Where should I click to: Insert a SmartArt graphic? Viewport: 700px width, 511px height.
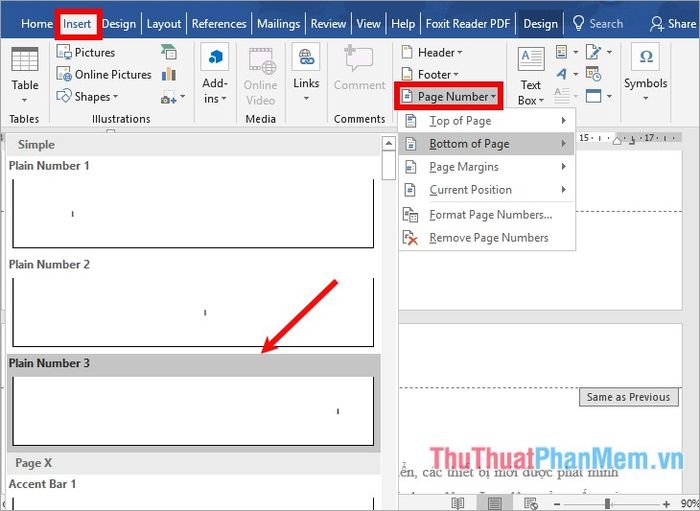[x=169, y=52]
